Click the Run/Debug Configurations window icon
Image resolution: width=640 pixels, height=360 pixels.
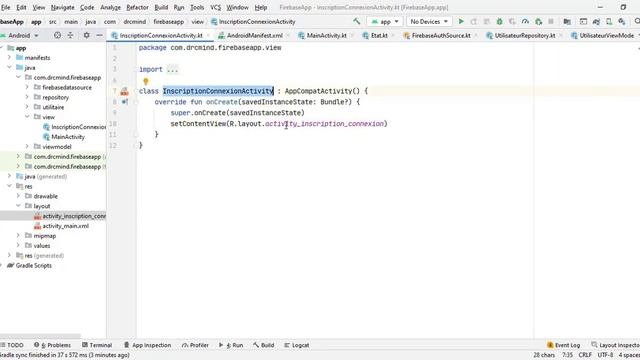pos(583,21)
